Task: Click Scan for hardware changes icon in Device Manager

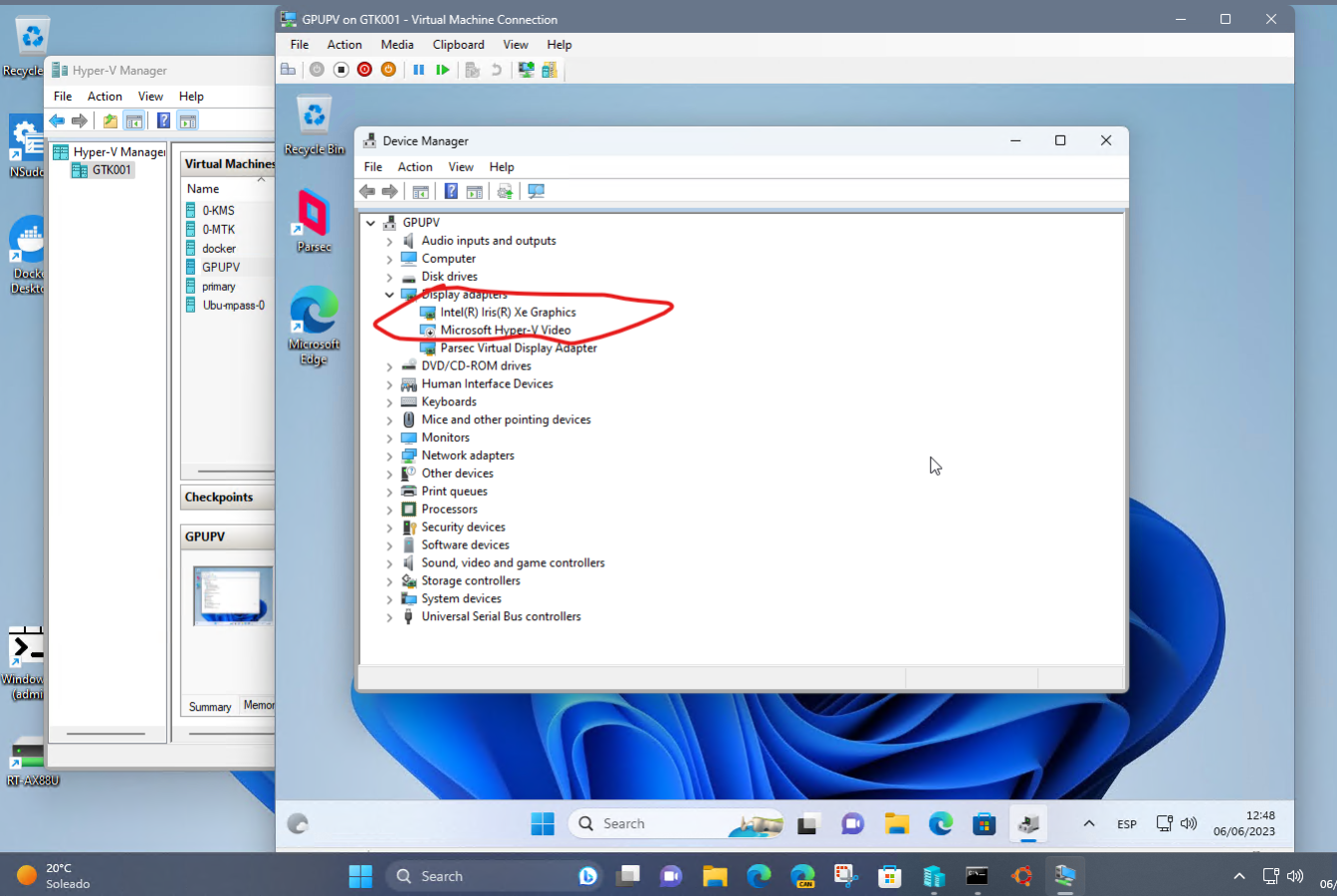Action: tap(536, 191)
